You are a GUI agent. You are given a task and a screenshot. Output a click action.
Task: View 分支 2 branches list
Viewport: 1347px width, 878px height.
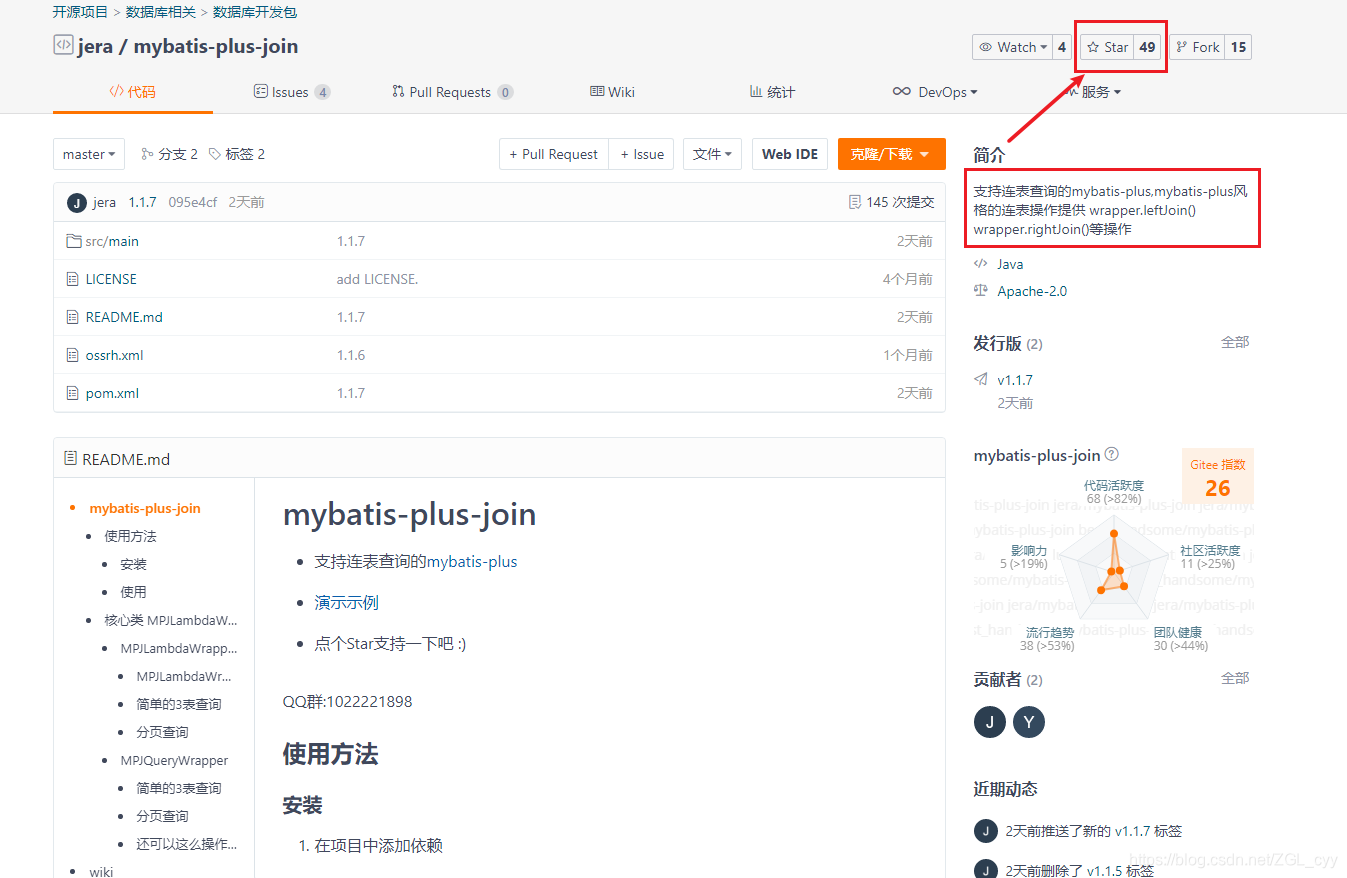(x=169, y=154)
